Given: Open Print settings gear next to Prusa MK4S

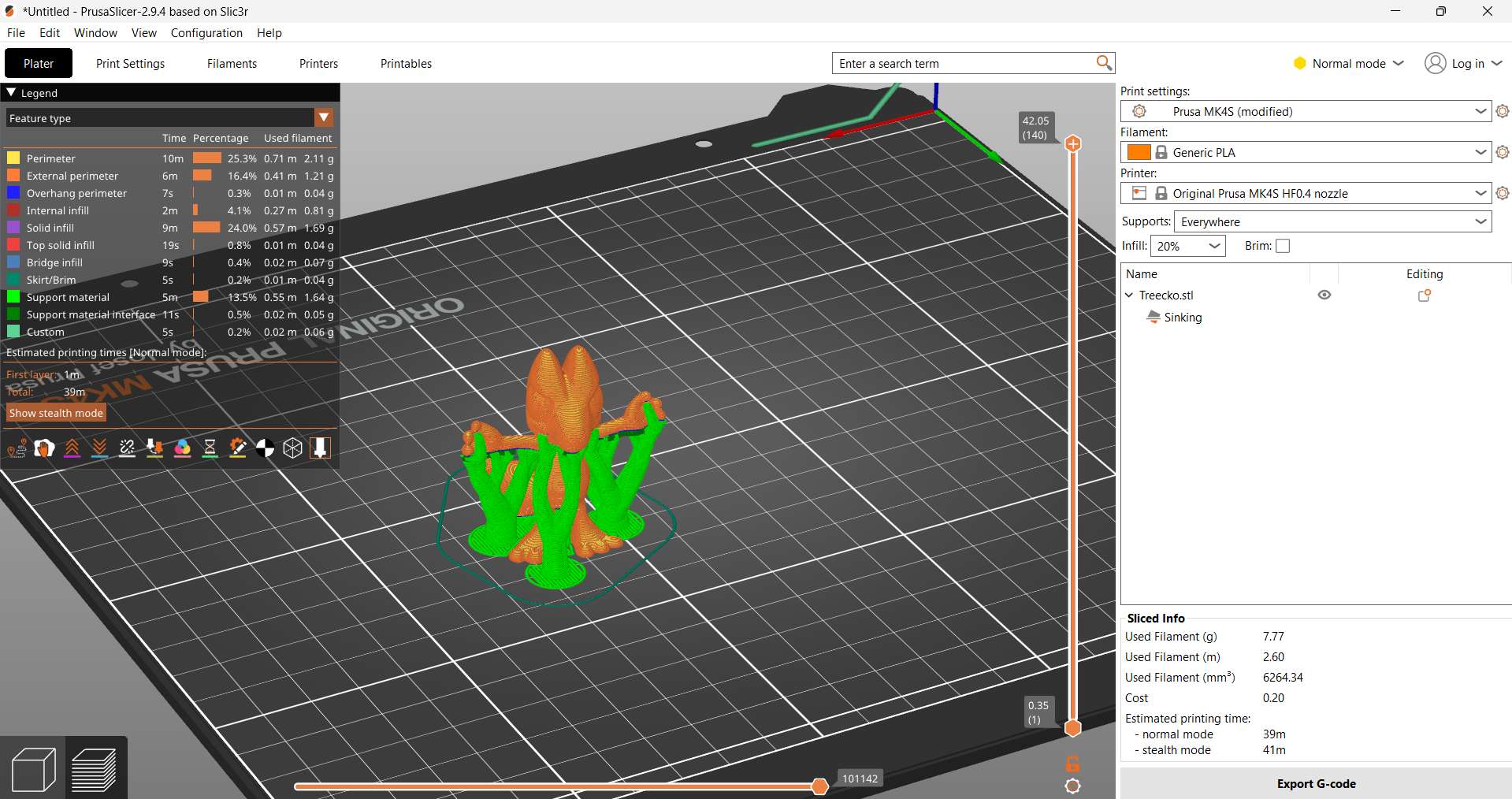Looking at the screenshot, I should pos(1503,111).
